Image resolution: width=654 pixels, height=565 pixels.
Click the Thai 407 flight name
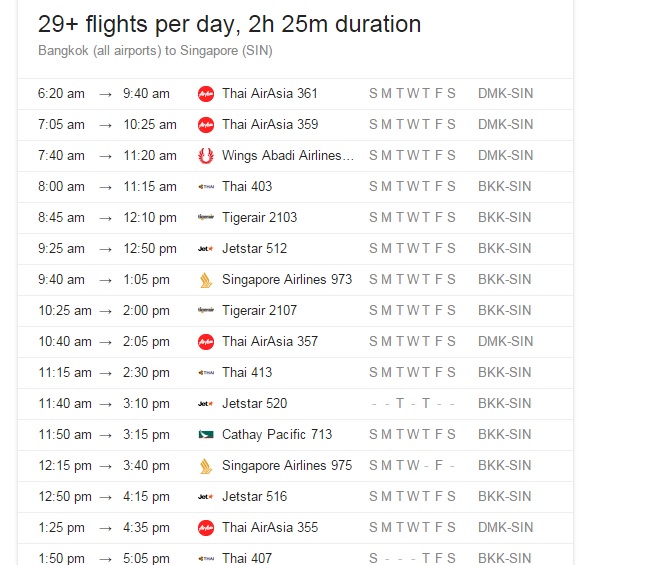click(x=247, y=558)
